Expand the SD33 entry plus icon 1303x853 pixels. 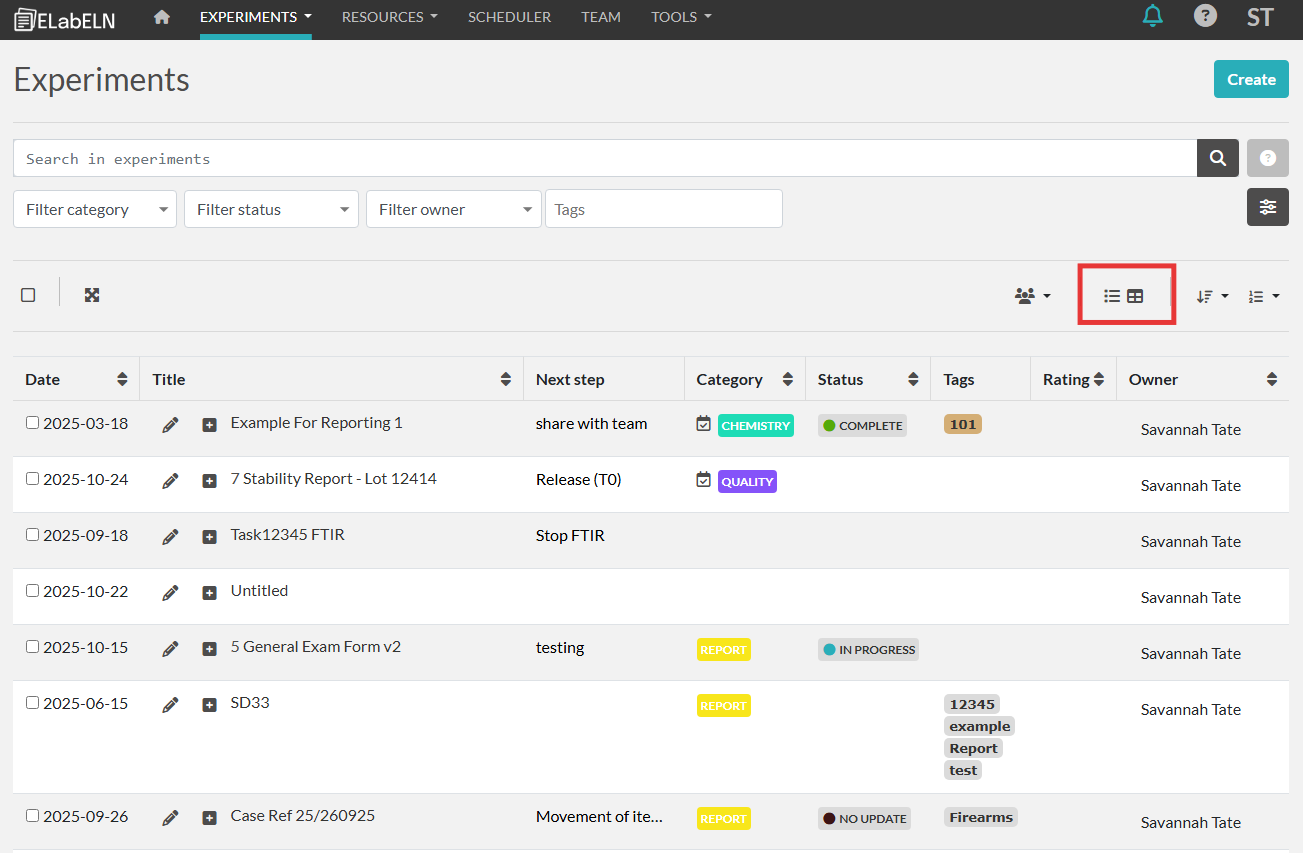coord(209,705)
